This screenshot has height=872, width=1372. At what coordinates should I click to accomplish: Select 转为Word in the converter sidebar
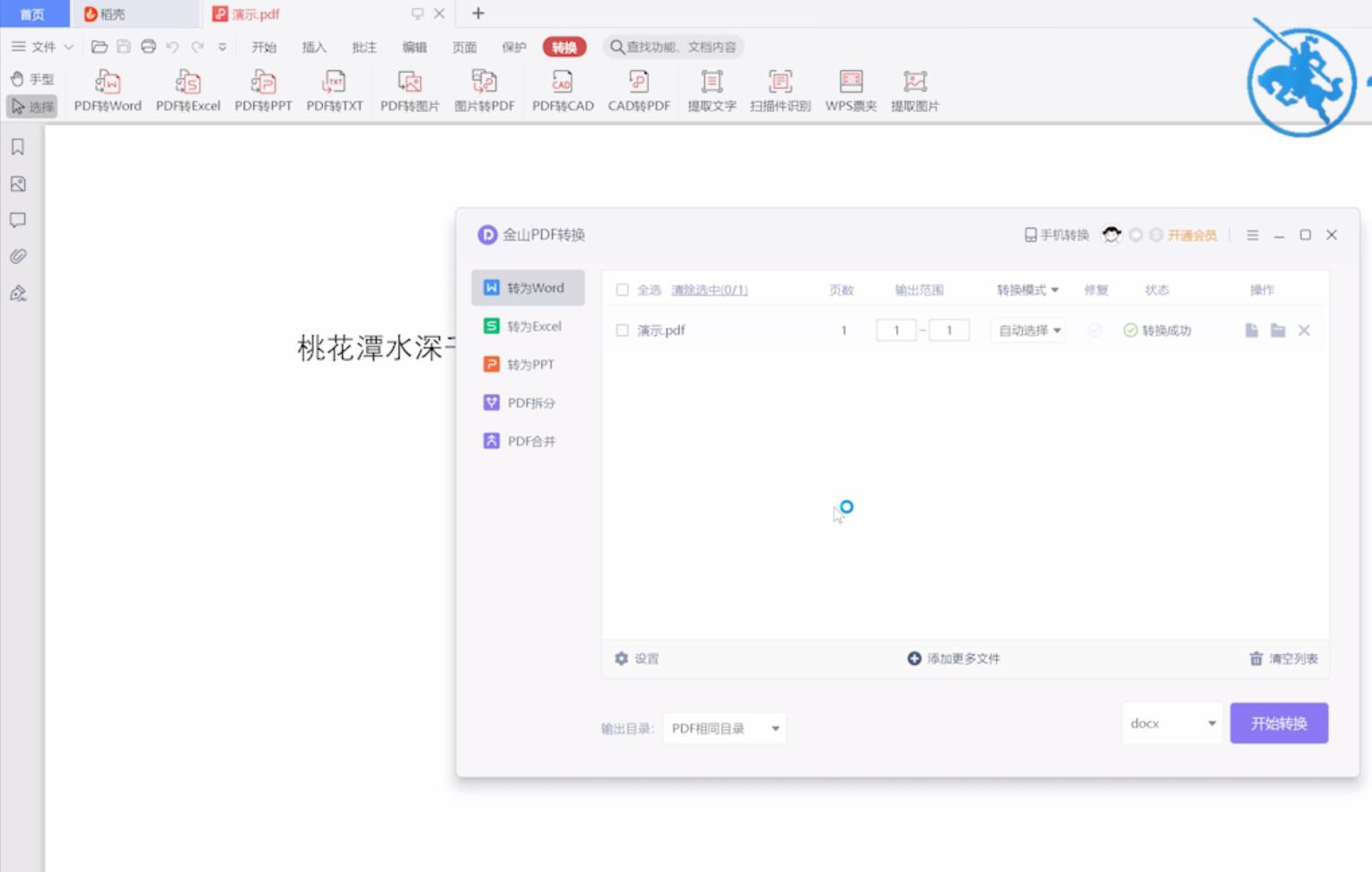pos(528,288)
